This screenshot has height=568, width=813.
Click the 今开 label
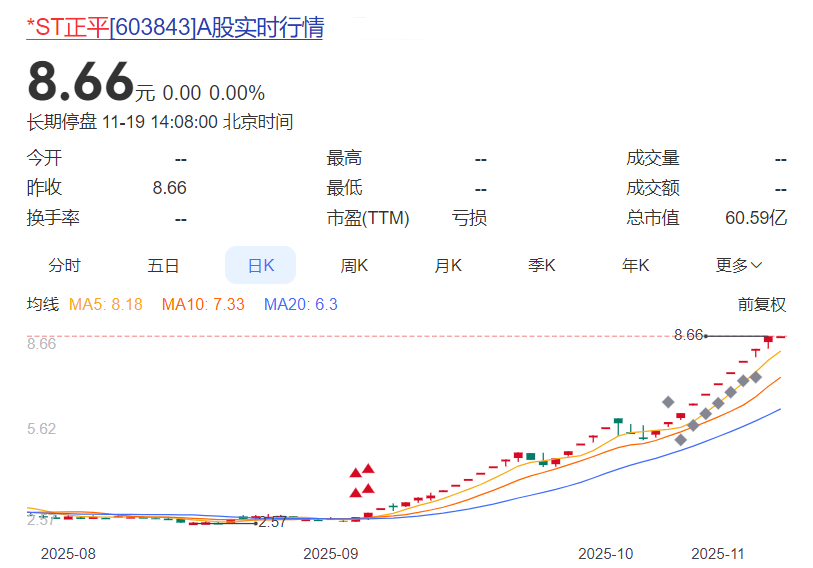(45, 158)
